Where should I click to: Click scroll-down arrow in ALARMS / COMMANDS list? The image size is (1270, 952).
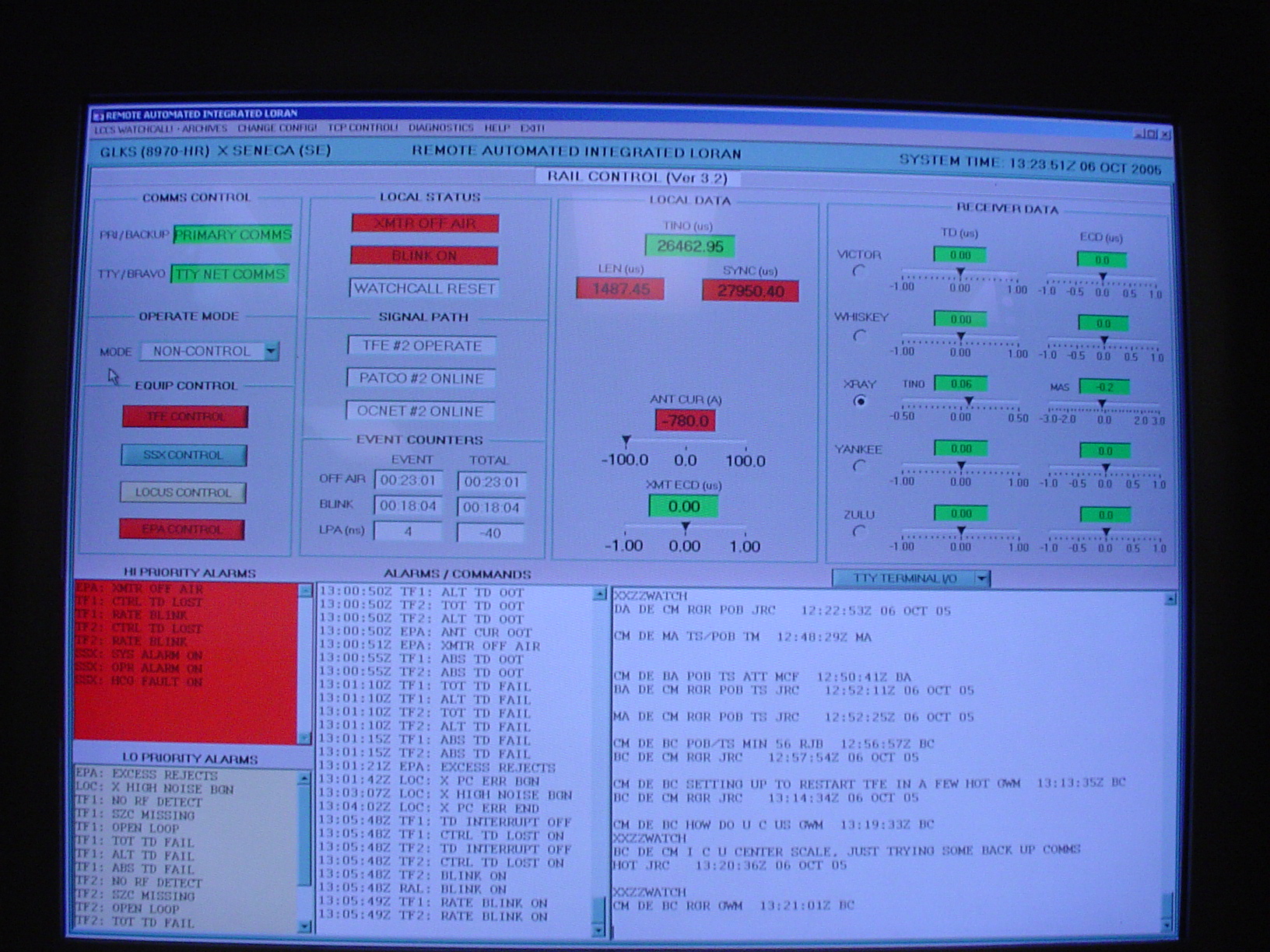click(x=598, y=930)
